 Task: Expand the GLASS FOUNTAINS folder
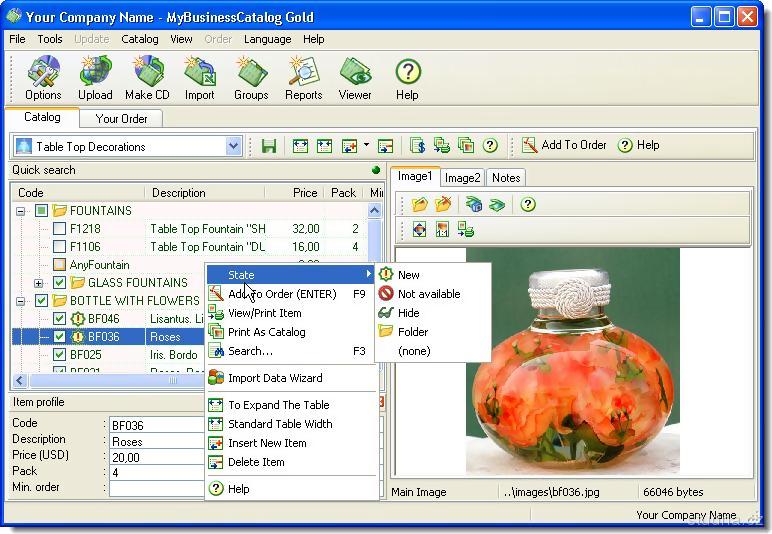pyautogui.click(x=40, y=283)
